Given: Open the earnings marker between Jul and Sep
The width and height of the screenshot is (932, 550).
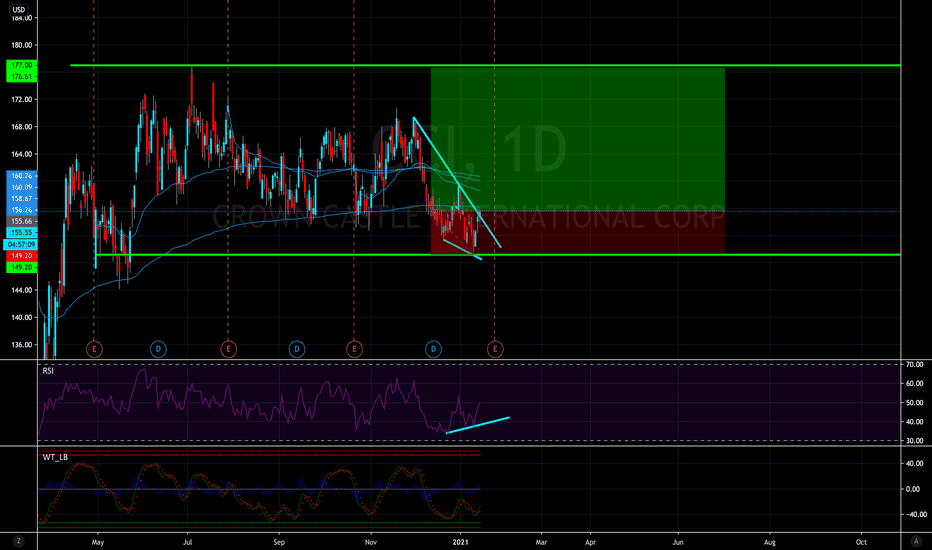Looking at the screenshot, I should point(228,349).
